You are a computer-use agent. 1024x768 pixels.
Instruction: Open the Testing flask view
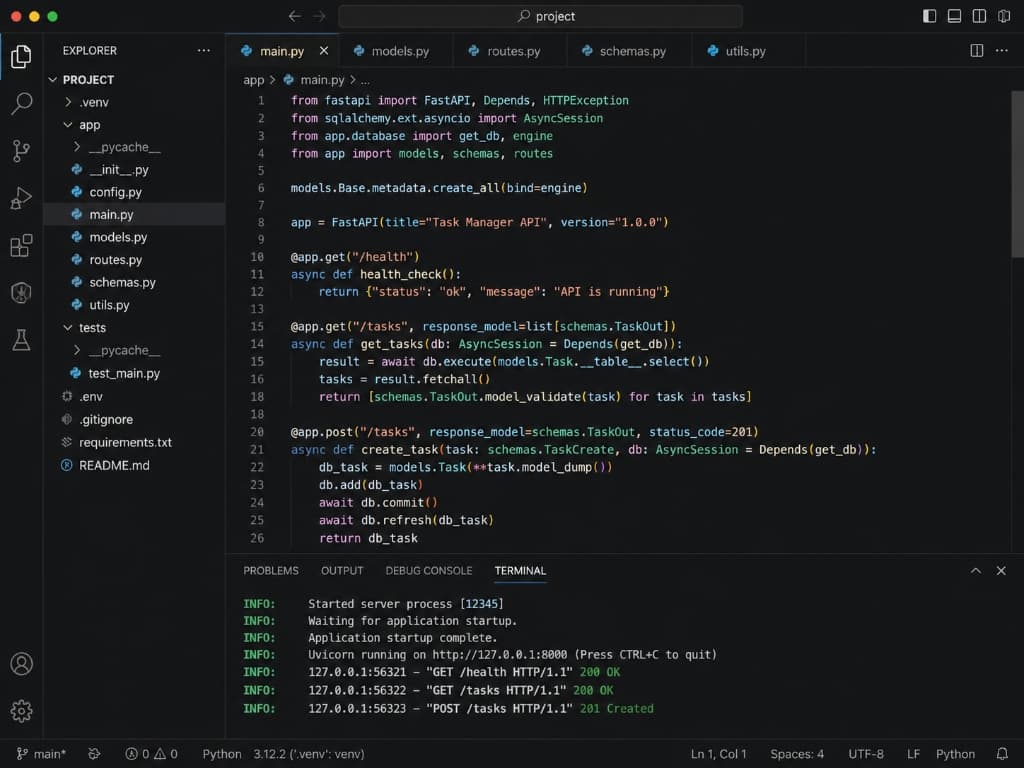tap(21, 340)
